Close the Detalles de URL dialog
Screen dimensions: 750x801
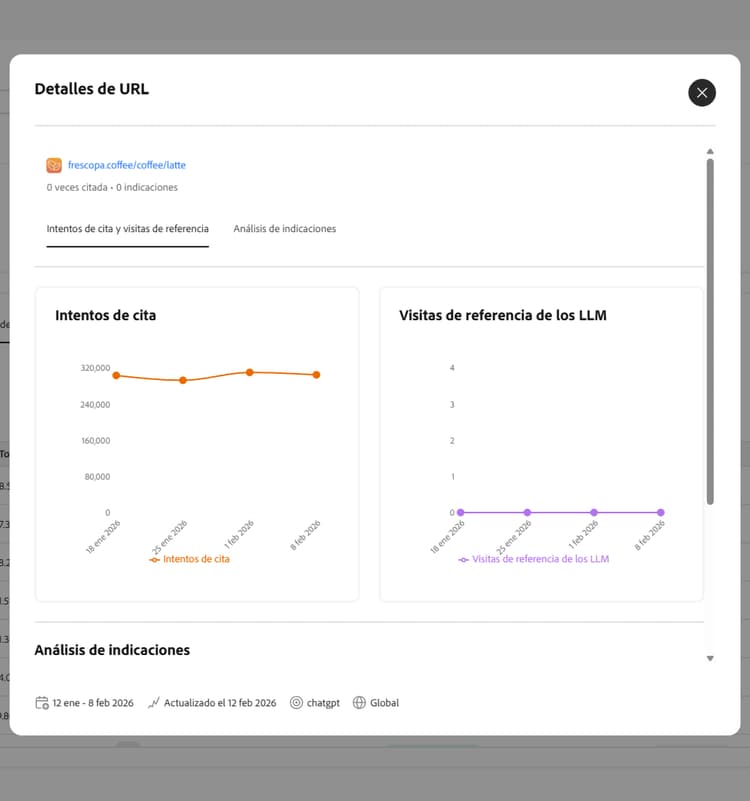coord(701,92)
